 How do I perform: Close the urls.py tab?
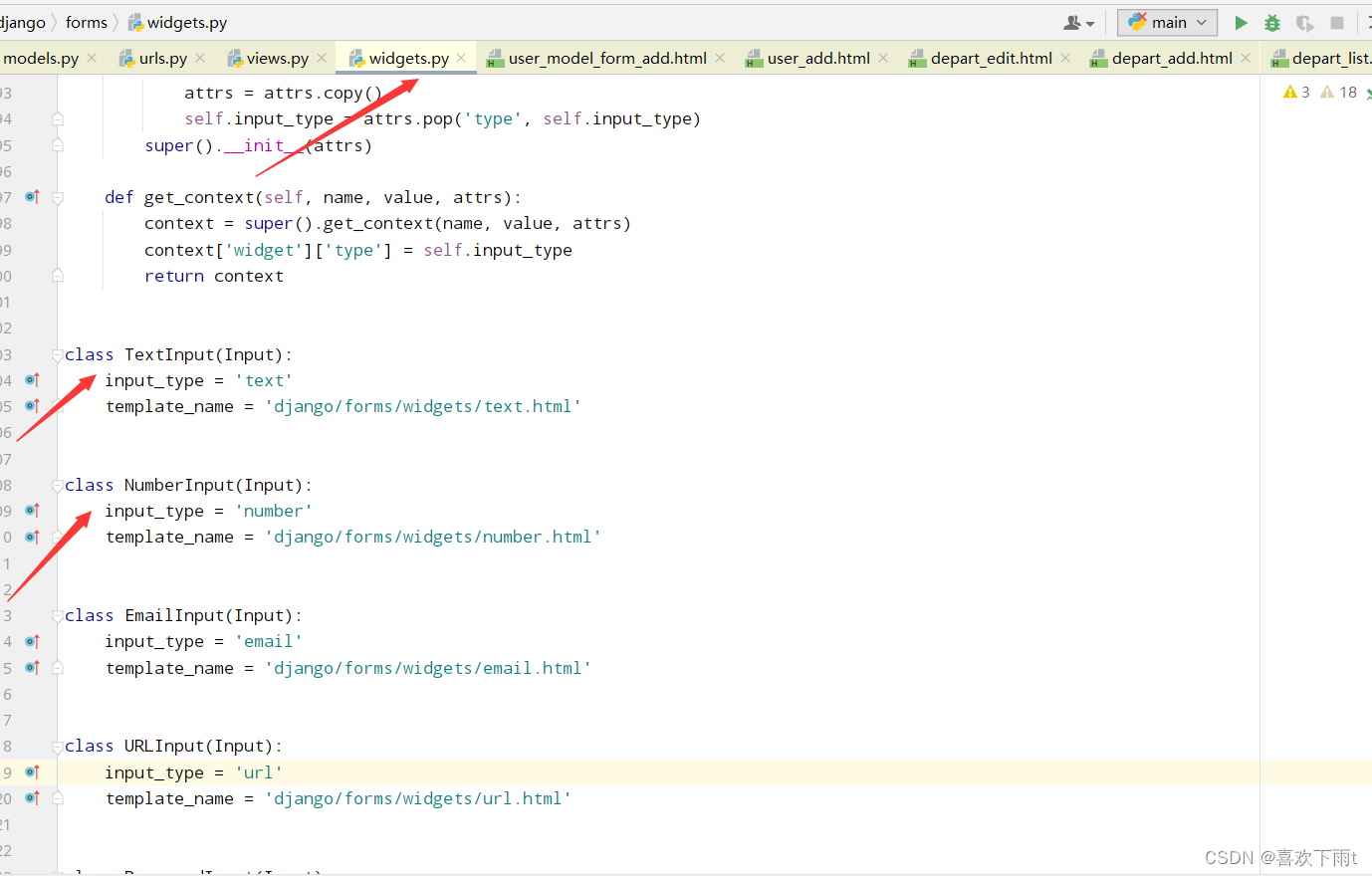tap(200, 58)
